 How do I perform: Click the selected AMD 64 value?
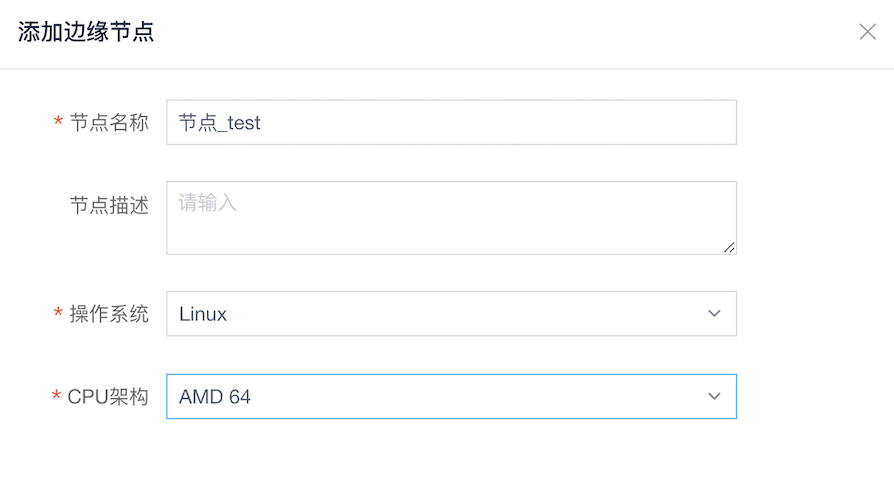coord(215,397)
